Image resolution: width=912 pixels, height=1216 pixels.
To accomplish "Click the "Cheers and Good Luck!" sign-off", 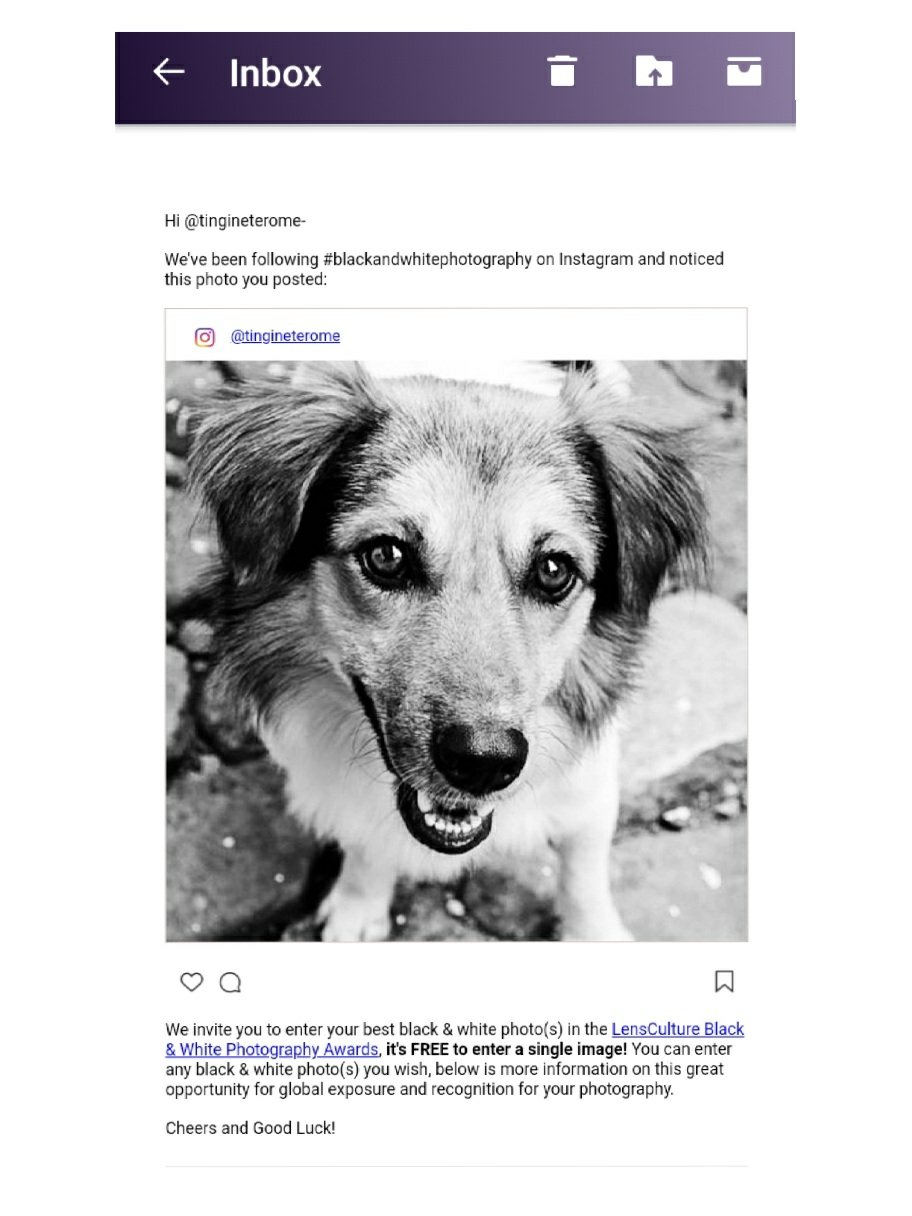I will click(250, 1128).
